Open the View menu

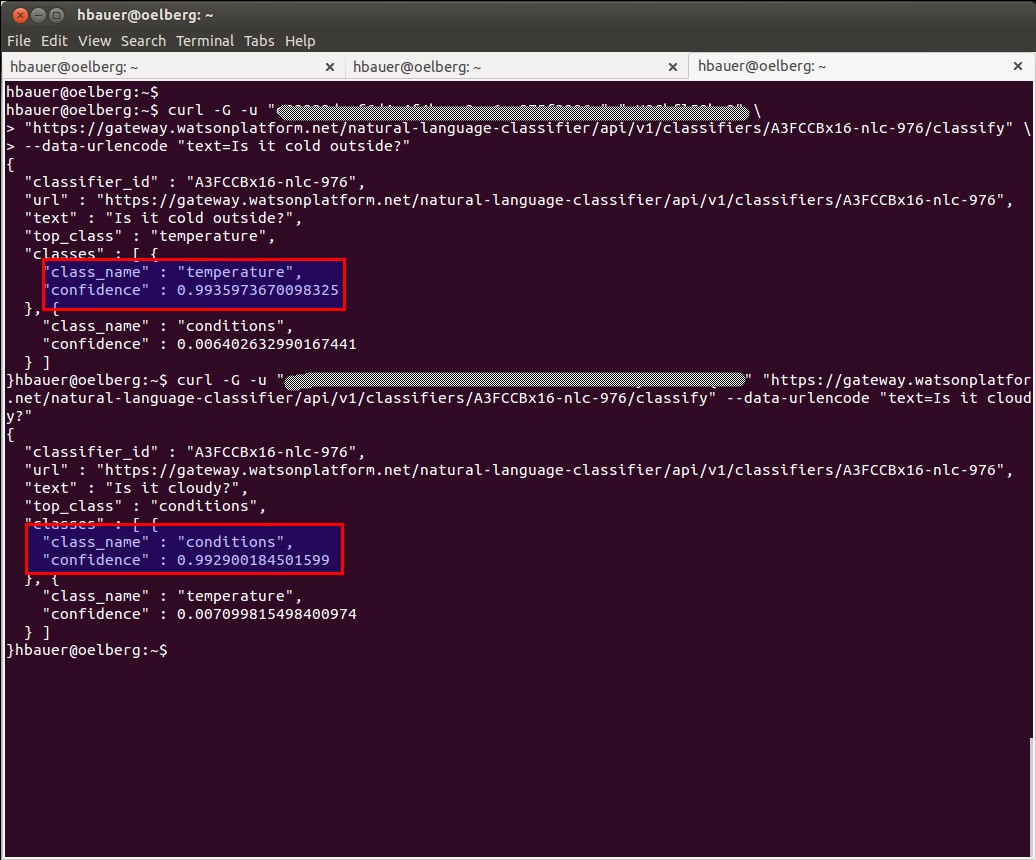[94, 41]
